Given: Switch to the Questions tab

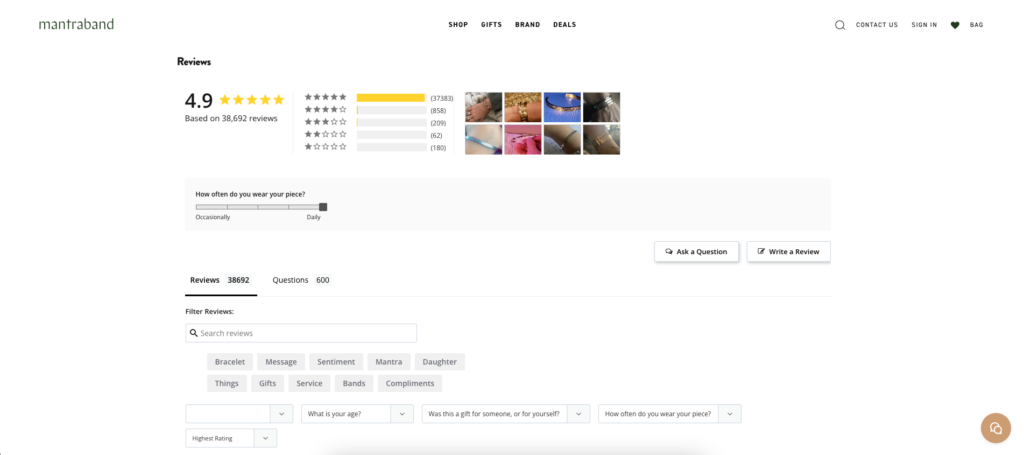Looking at the screenshot, I should [300, 280].
